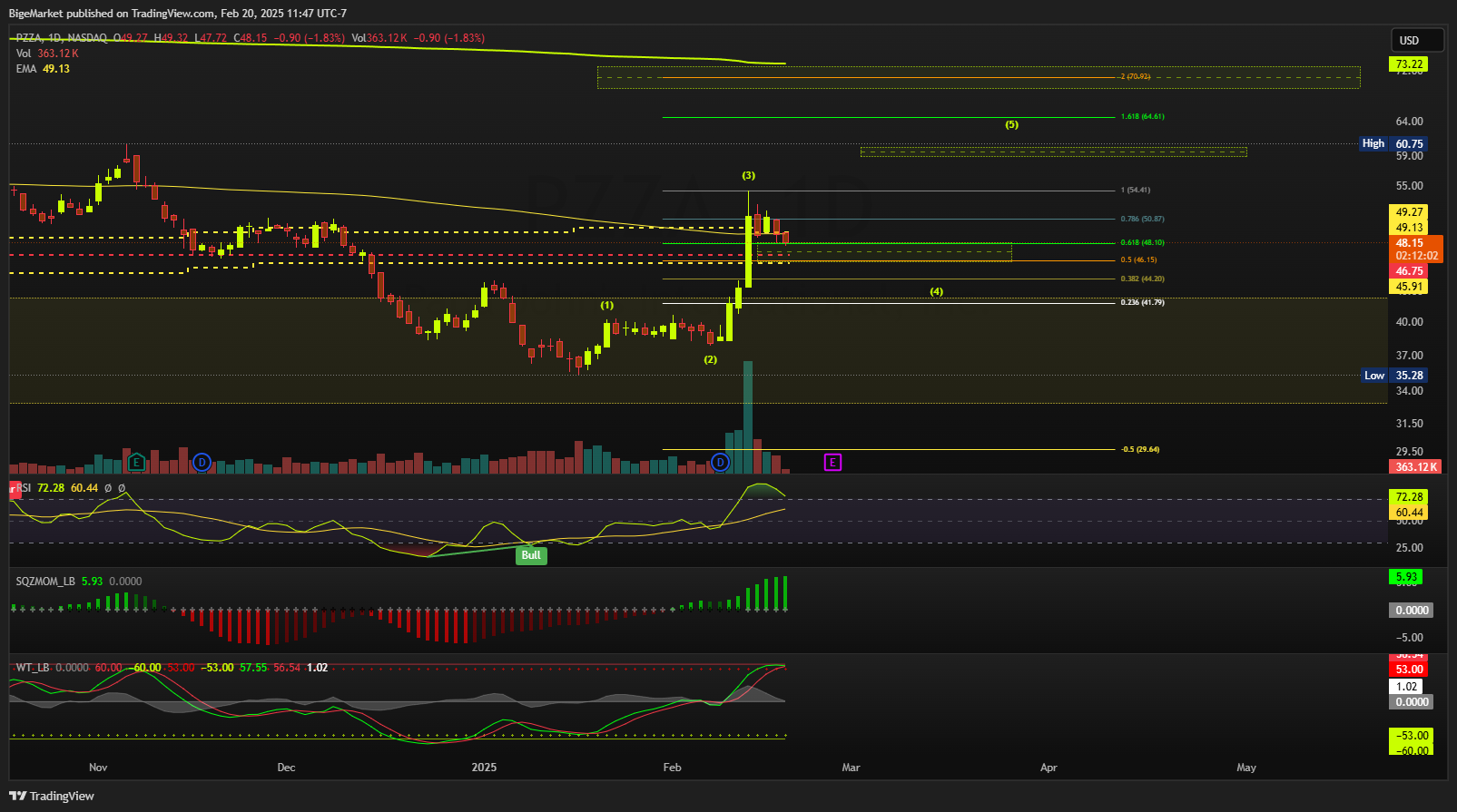Click the TradingView logo at bottom left
The width and height of the screenshot is (1457, 812).
point(52,796)
